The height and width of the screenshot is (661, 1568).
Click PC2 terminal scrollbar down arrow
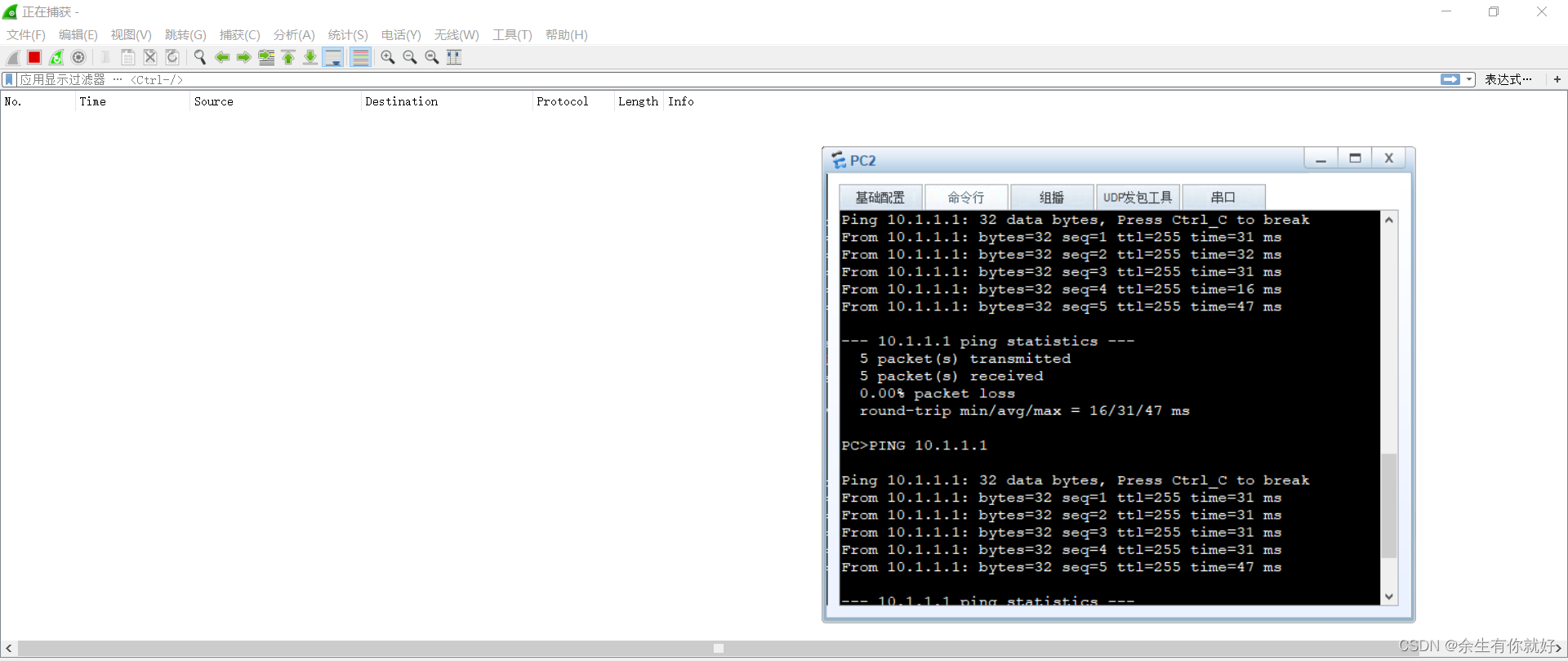[x=1389, y=596]
